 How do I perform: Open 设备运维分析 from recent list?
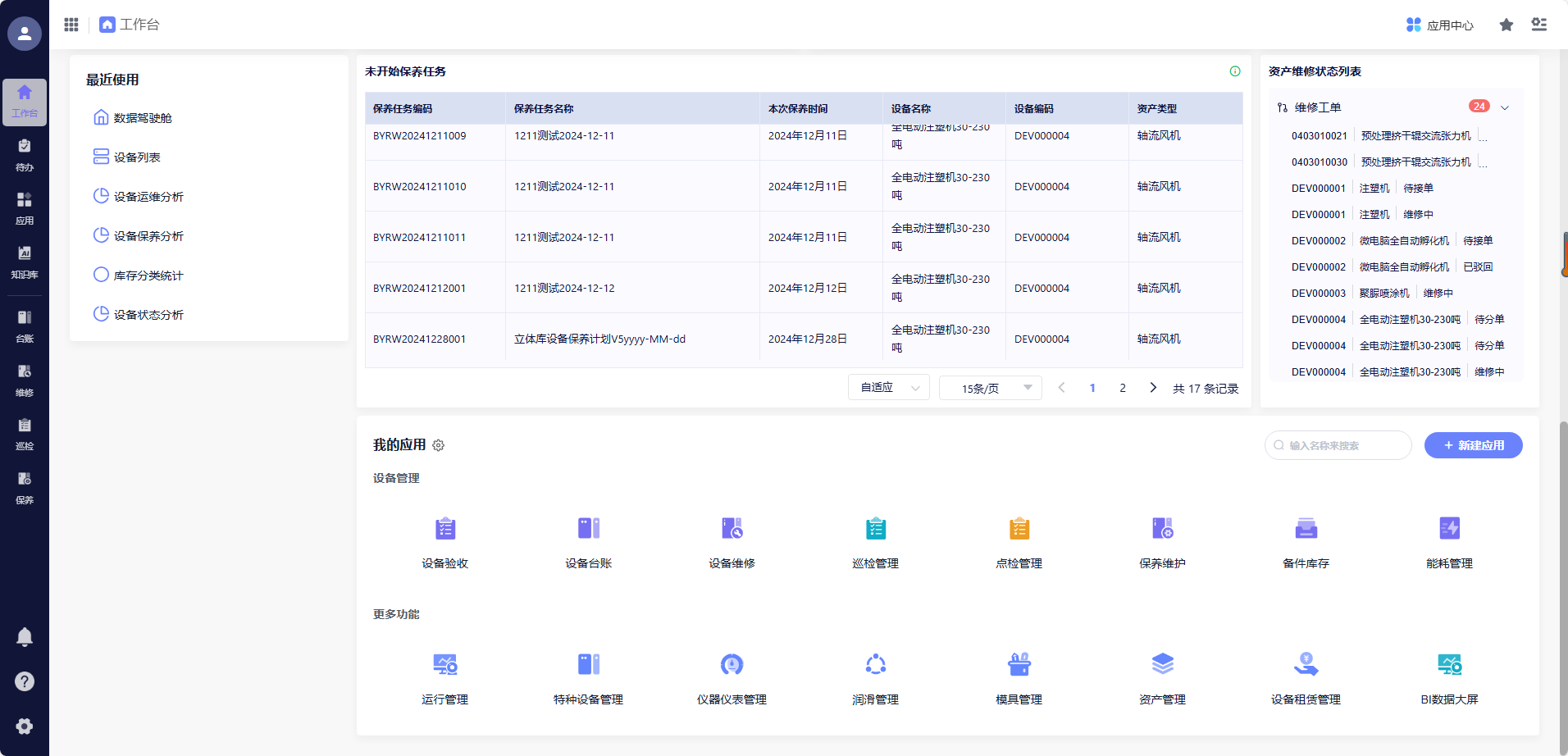point(148,197)
